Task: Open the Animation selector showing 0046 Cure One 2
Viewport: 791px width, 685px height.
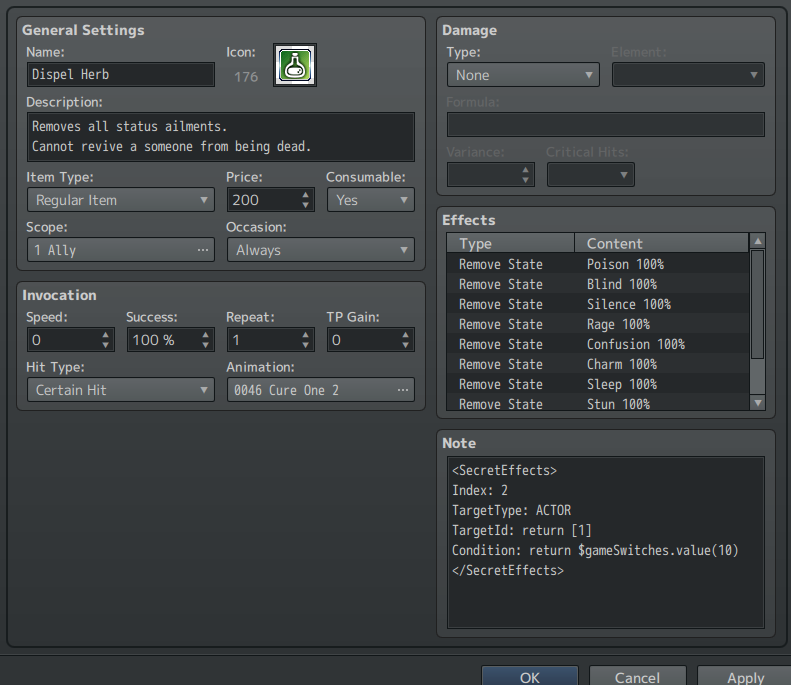Action: (321, 390)
